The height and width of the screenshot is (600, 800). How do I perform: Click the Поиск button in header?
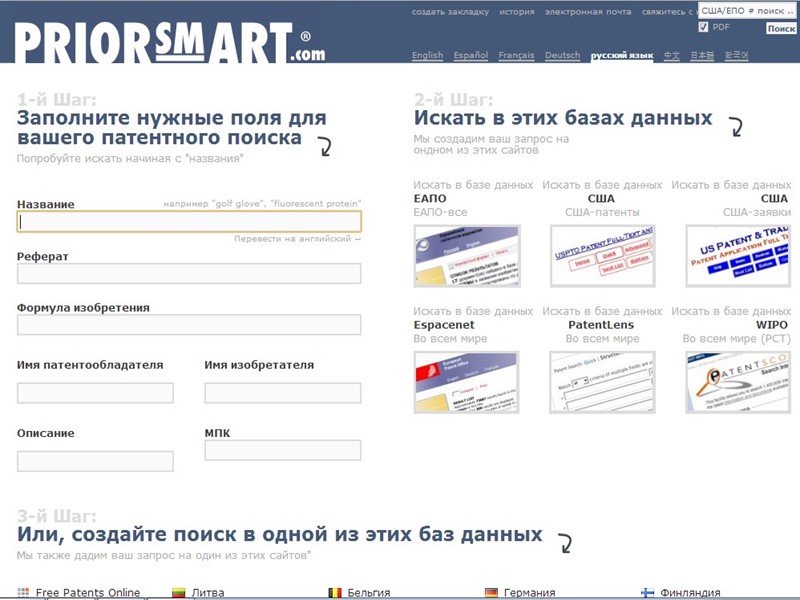pyautogui.click(x=781, y=29)
